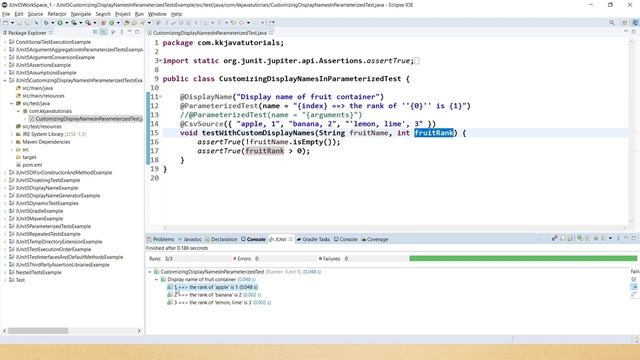The height and width of the screenshot is (360, 640).
Task: Click the External Tools run icon
Action: (88, 23)
